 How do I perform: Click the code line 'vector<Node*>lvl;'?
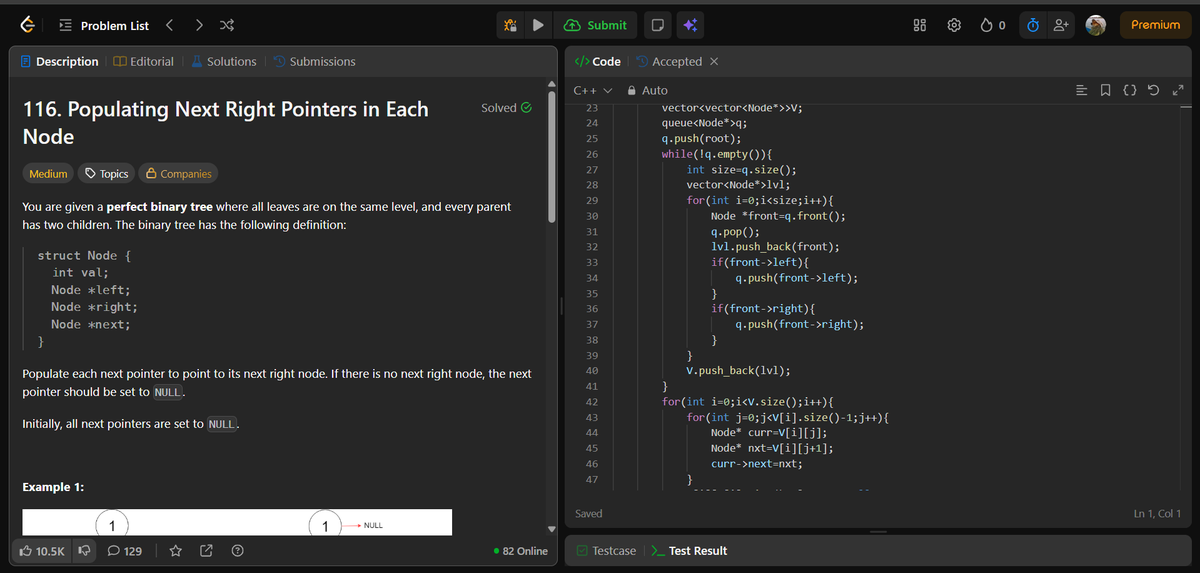tap(738, 185)
